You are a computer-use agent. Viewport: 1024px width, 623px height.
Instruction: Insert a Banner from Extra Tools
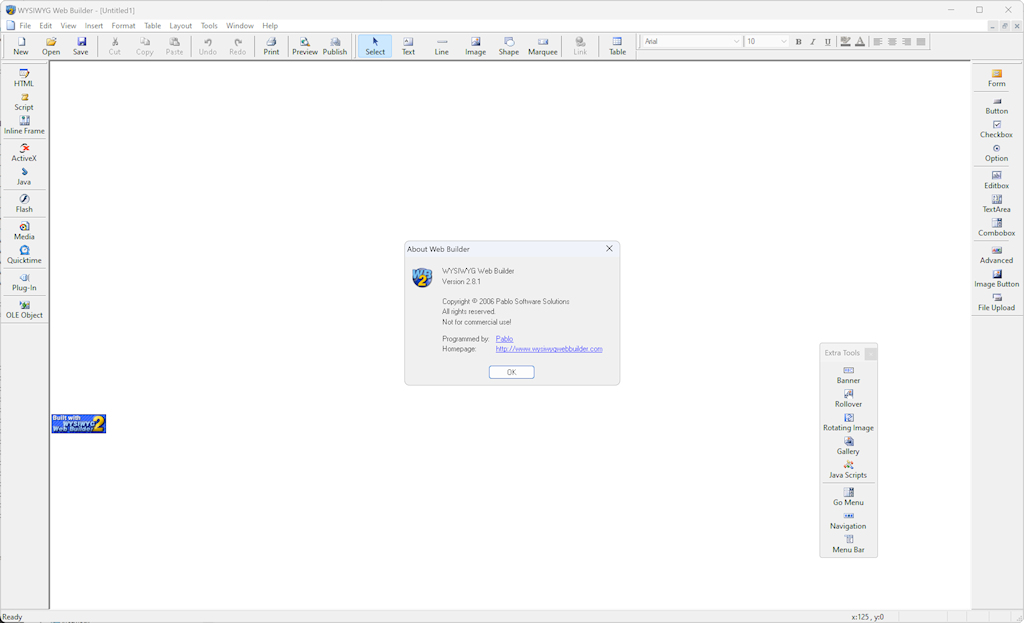pos(848,374)
